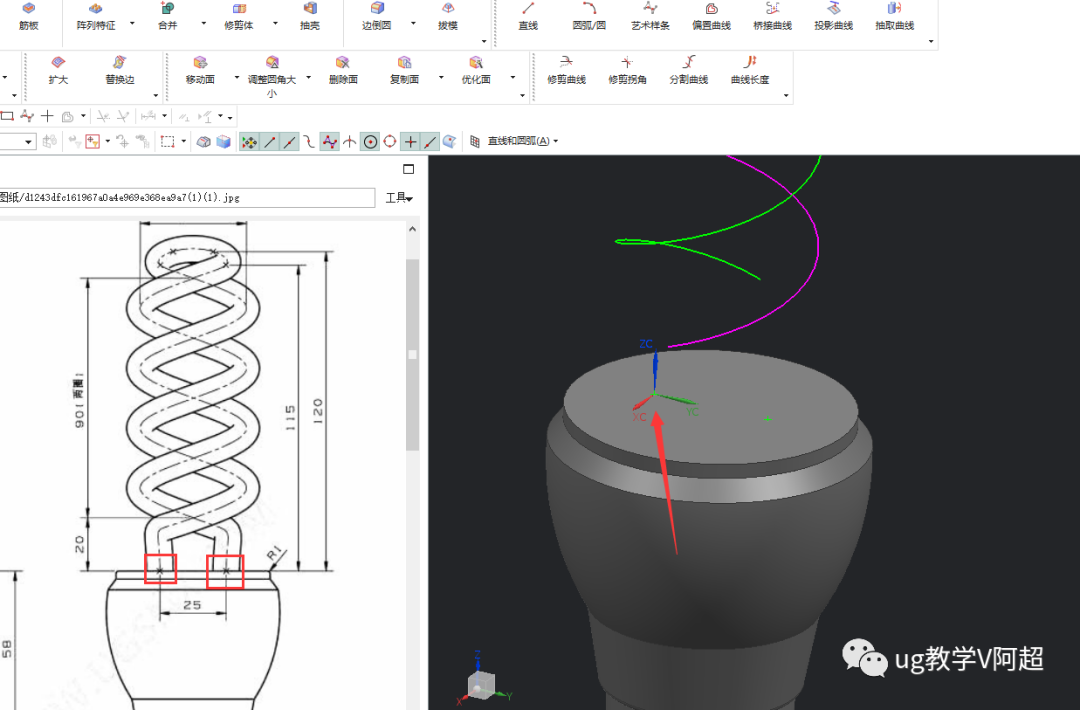Toggle the arc center snap option
1080x710 pixels.
[371, 142]
